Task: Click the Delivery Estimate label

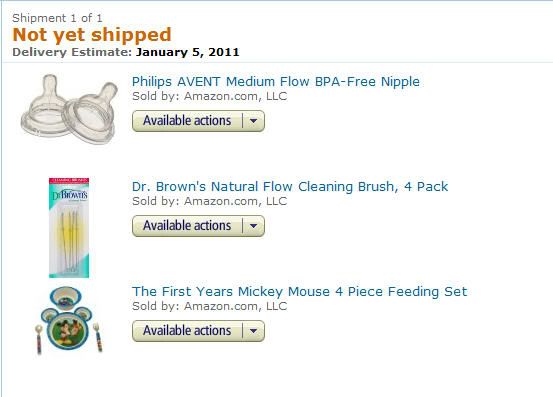Action: coord(72,52)
